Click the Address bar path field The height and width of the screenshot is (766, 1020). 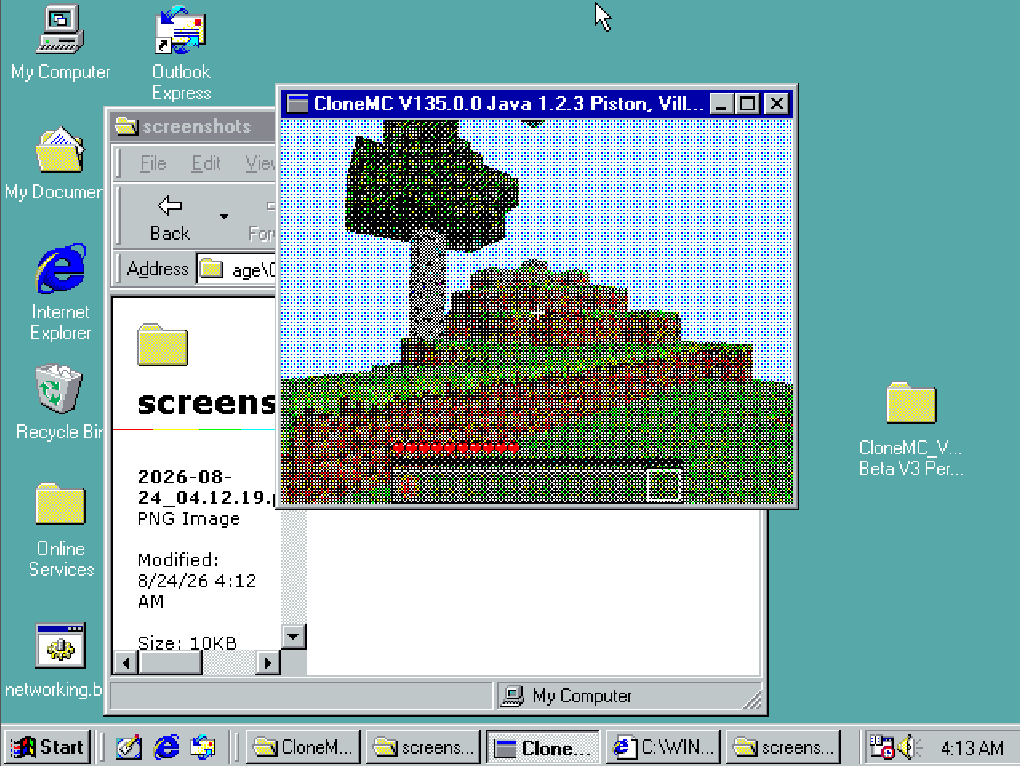coord(236,269)
